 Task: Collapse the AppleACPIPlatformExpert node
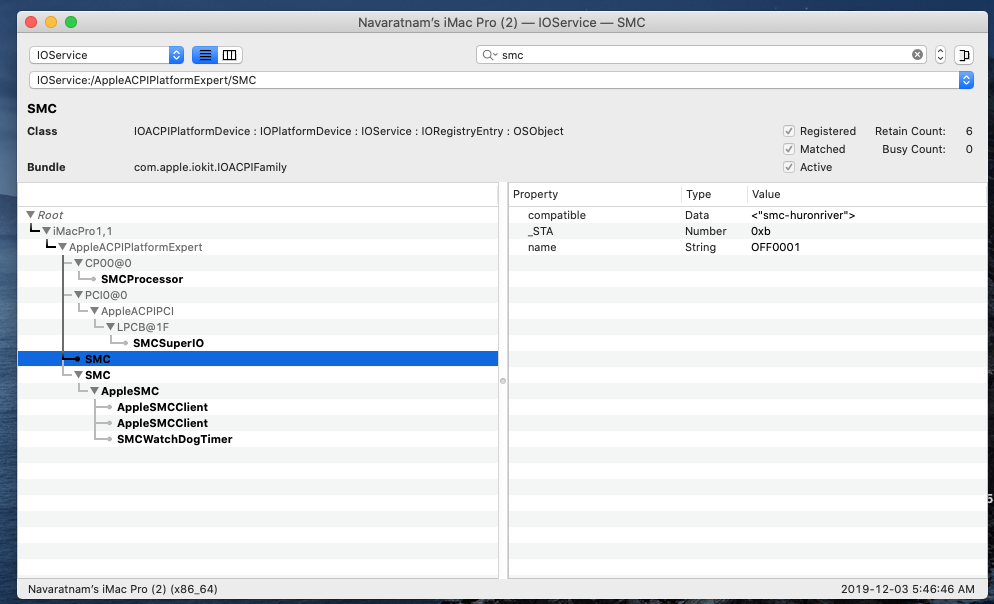click(62, 247)
